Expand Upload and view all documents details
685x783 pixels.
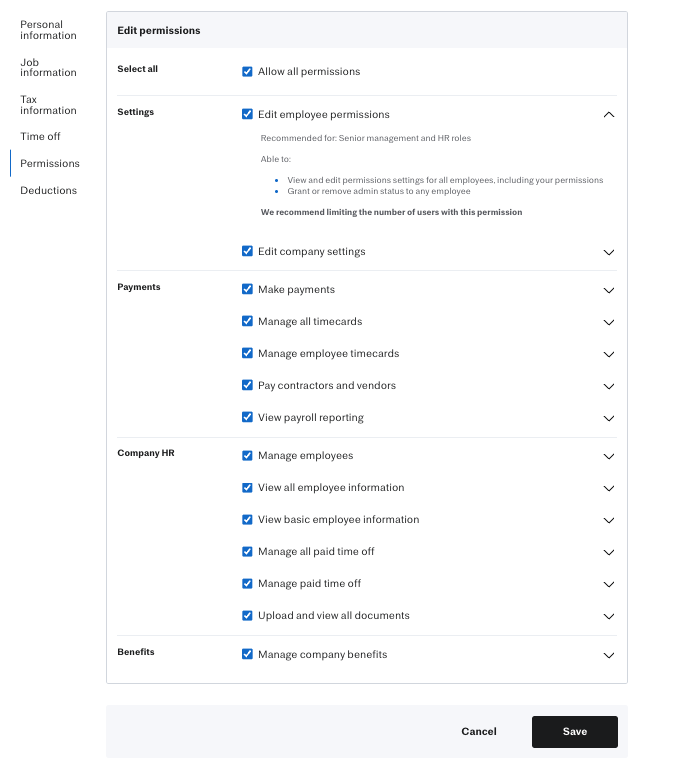[x=609, y=616]
